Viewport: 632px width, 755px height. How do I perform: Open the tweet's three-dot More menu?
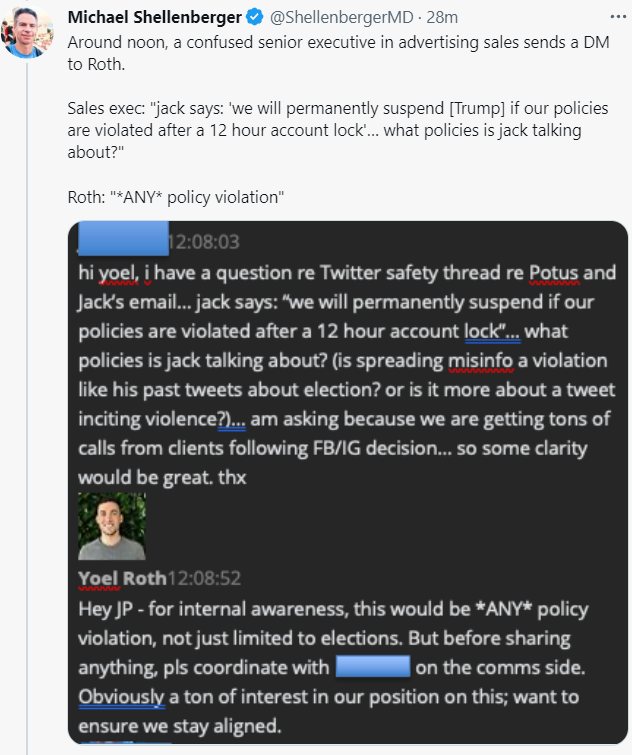coord(616,17)
